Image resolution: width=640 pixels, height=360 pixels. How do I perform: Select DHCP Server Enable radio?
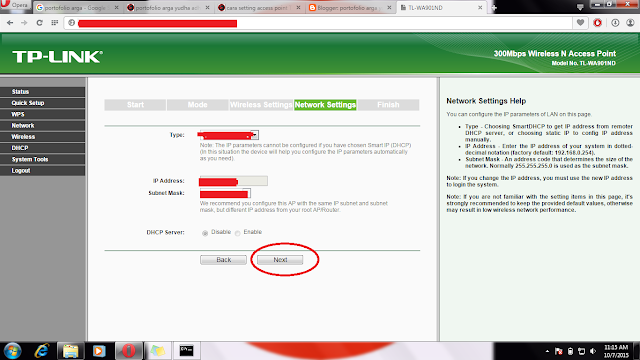[x=238, y=233]
